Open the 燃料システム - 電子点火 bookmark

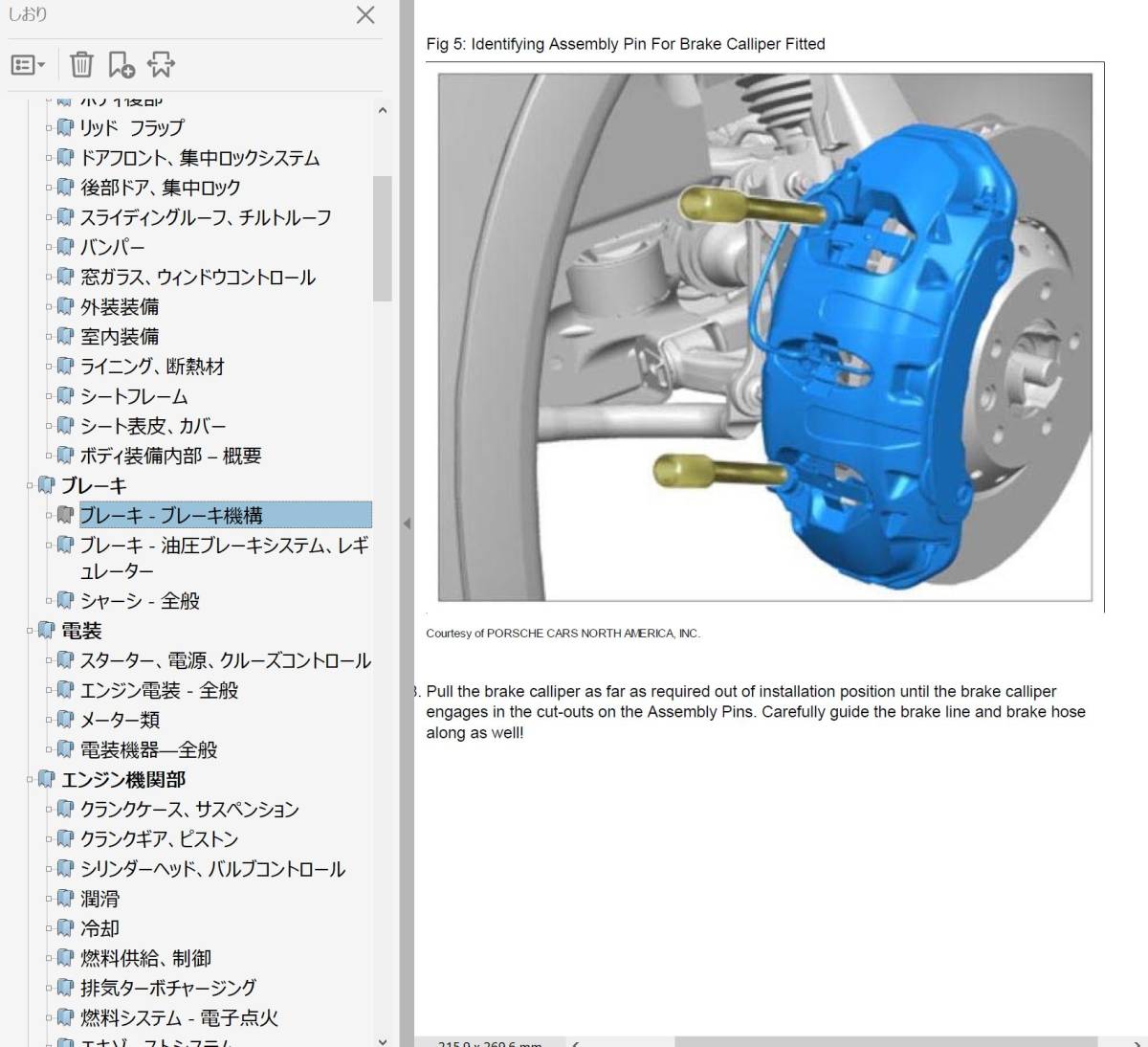[179, 1018]
